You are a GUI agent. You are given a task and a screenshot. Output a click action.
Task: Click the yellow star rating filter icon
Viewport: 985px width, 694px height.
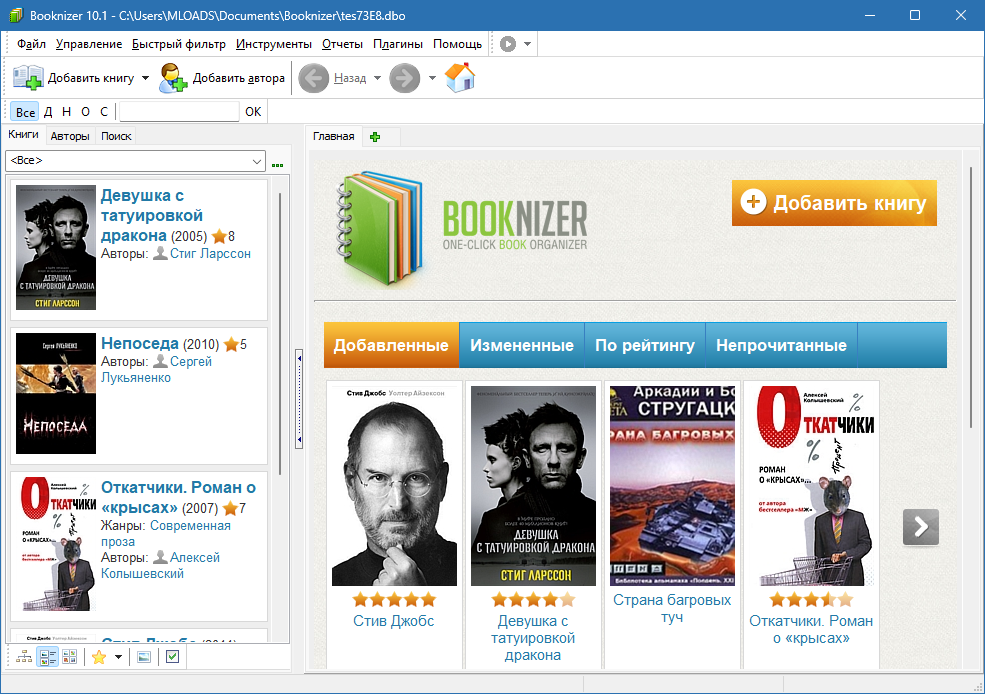[99, 657]
